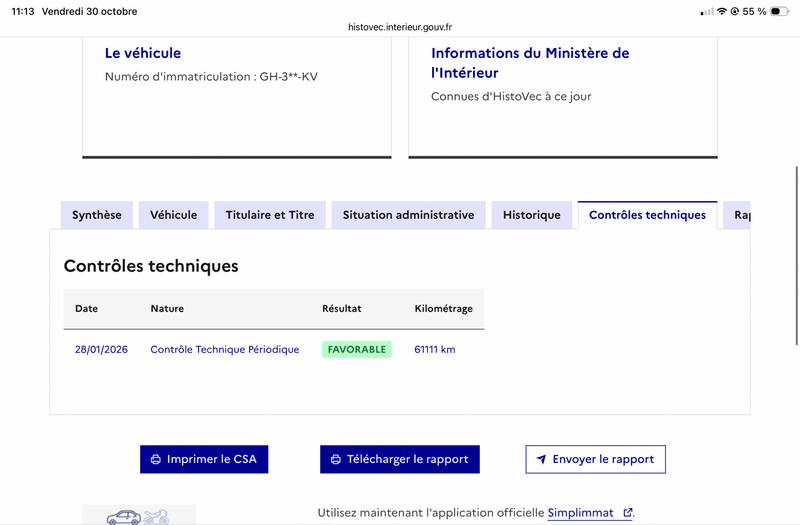Click the Envoyer le rapport button
The width and height of the screenshot is (800, 525).
pos(595,459)
